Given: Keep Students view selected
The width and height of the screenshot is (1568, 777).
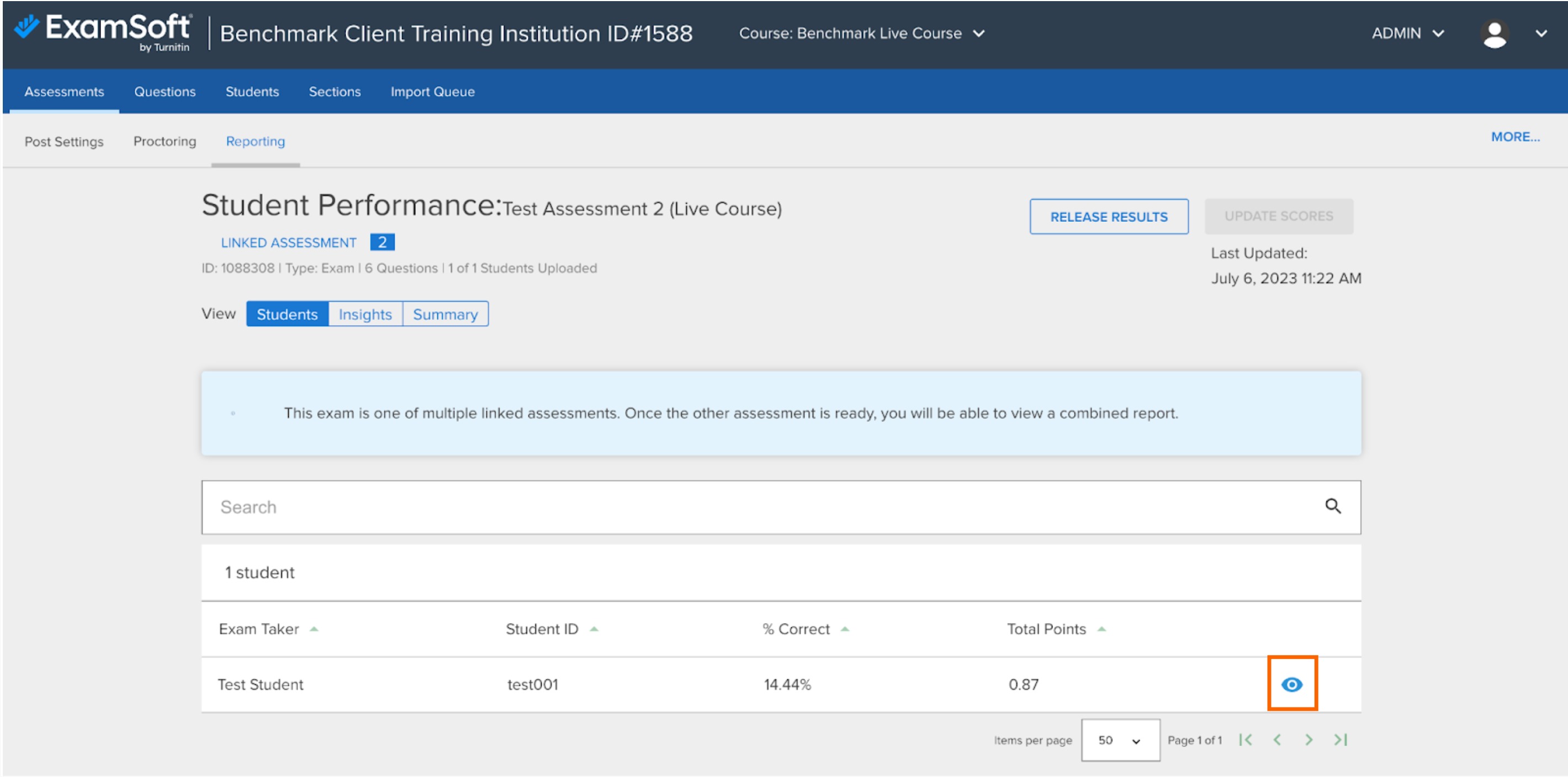Looking at the screenshot, I should tap(287, 314).
